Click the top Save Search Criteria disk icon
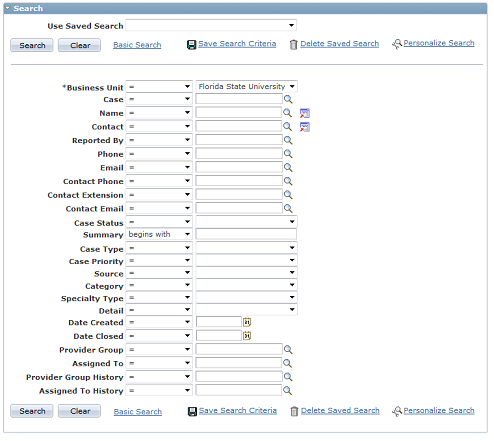494x441 pixels. [x=192, y=45]
